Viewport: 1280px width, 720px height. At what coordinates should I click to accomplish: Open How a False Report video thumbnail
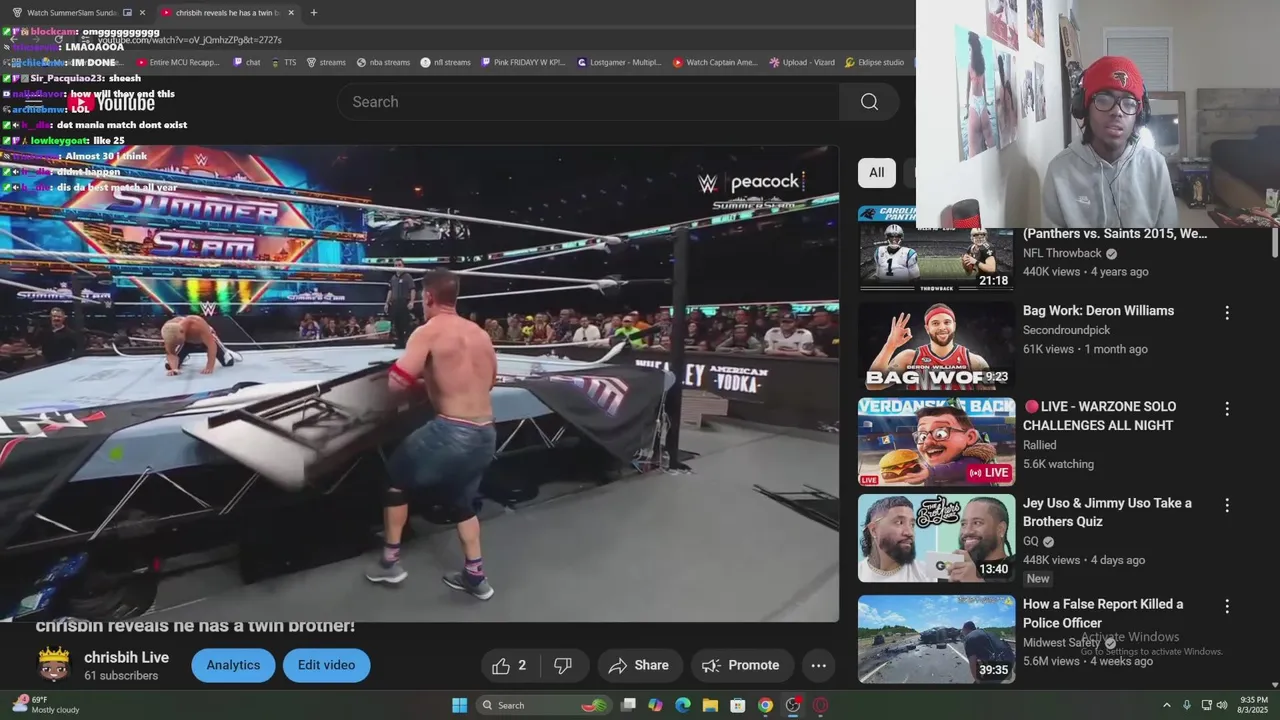936,640
